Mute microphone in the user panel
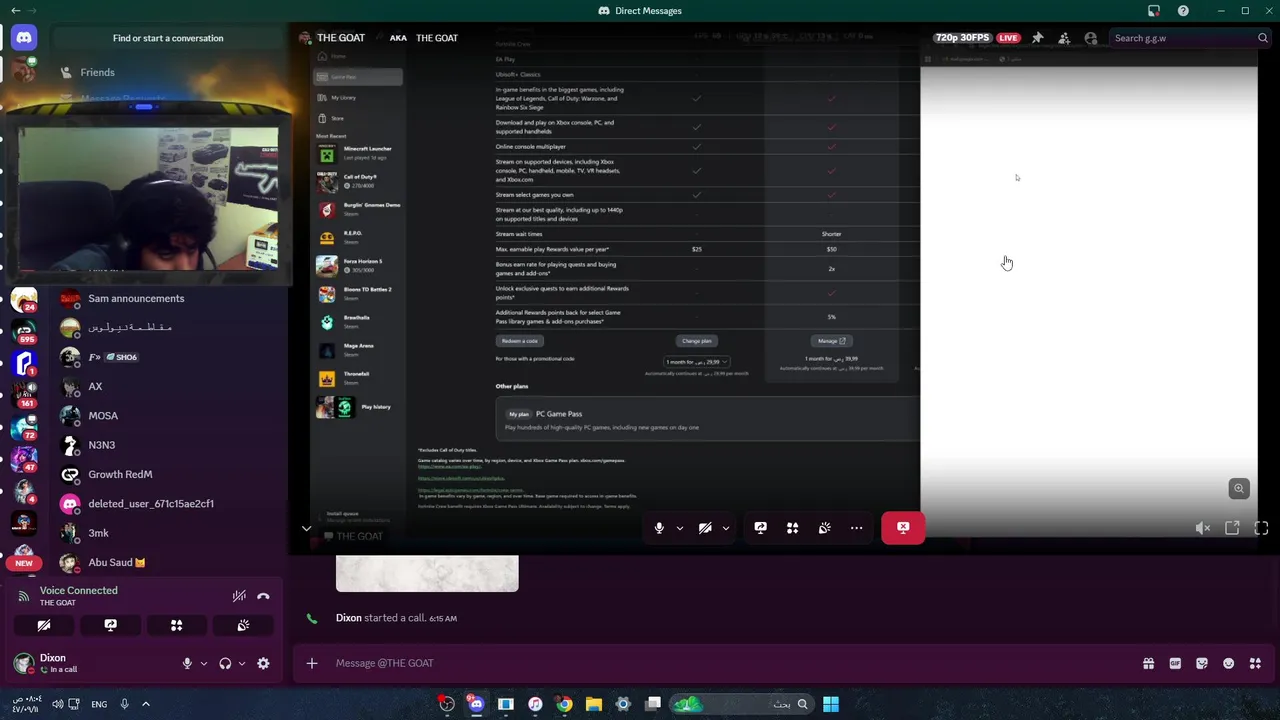The height and width of the screenshot is (720, 1280). click(x=187, y=663)
